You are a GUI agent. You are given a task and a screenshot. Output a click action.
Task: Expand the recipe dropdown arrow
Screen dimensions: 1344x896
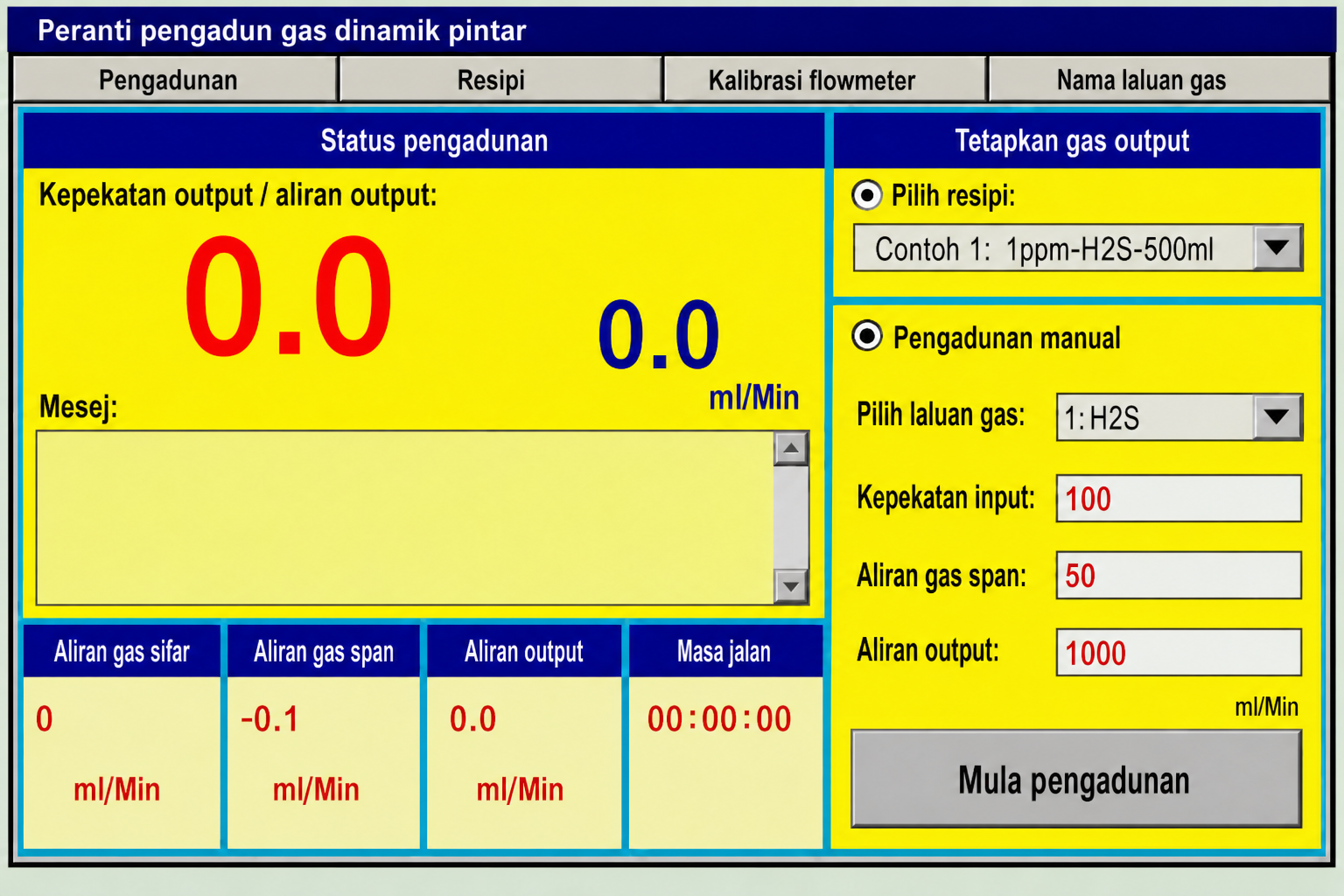coord(1277,248)
